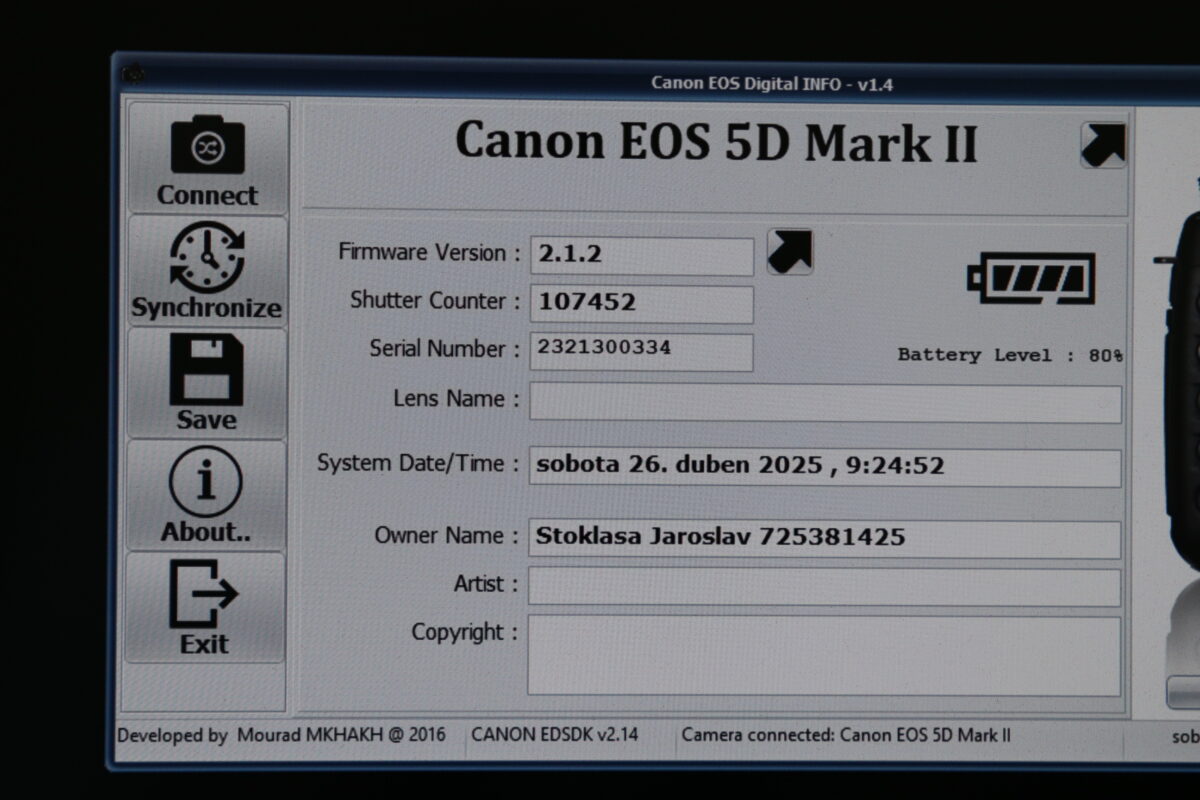1200x800 pixels.
Task: Click the System Date/Time field
Action: point(825,467)
